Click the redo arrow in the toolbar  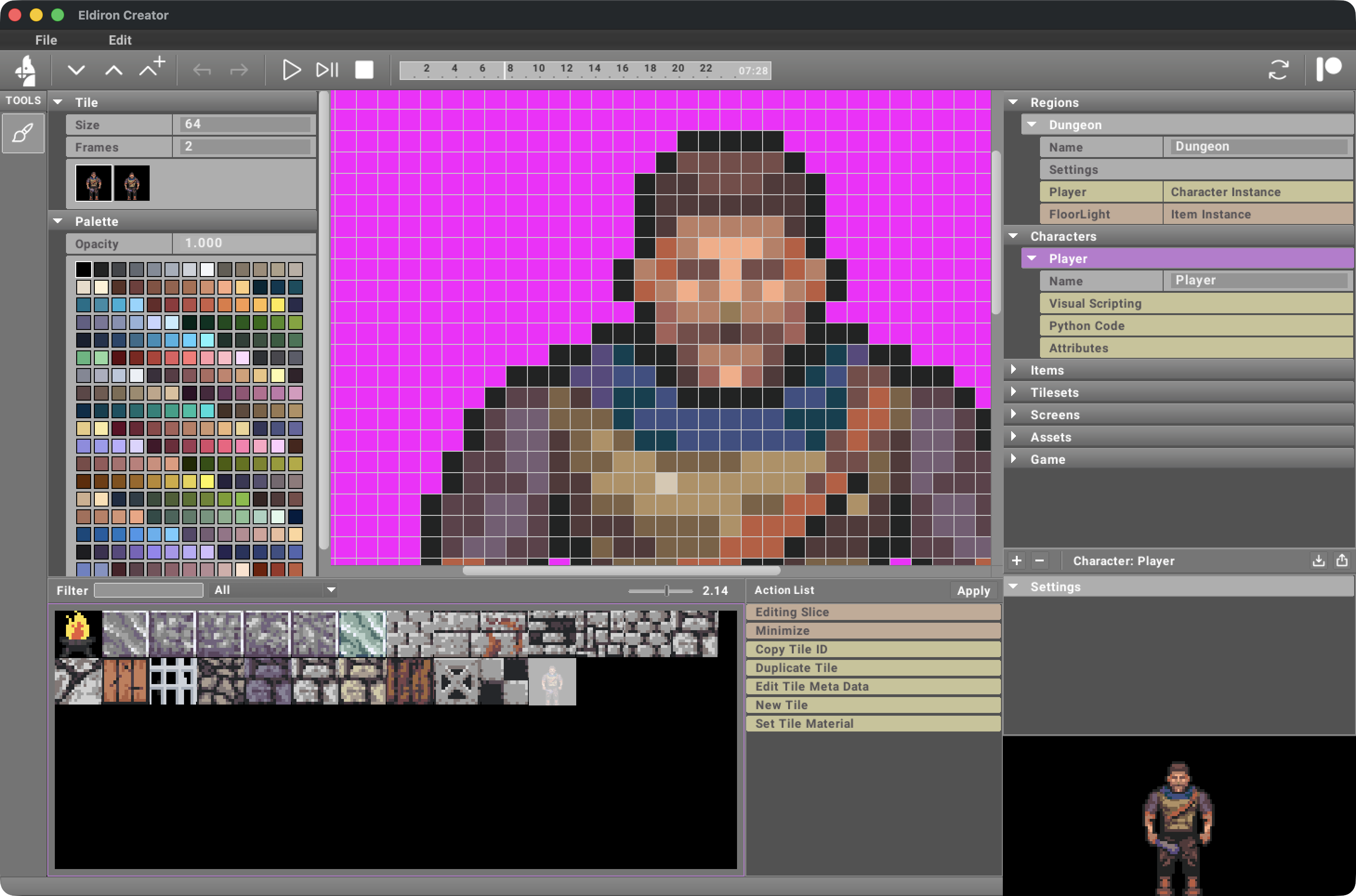[239, 70]
